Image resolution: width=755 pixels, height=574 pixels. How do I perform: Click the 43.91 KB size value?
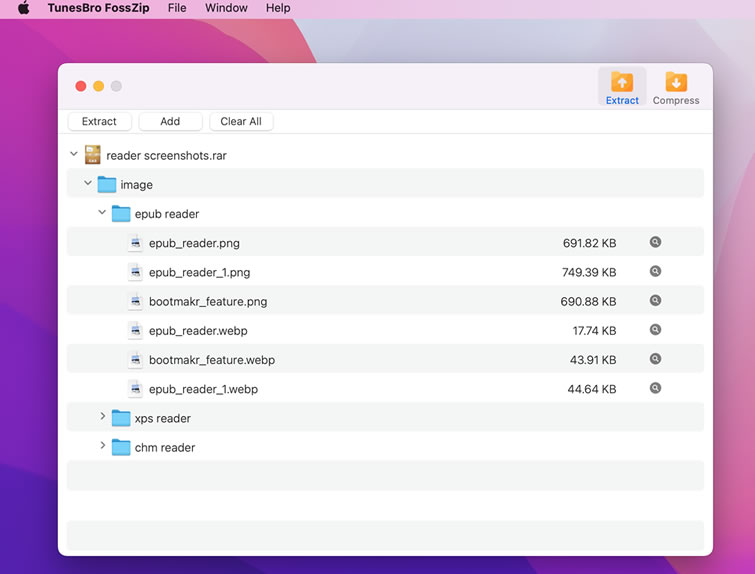[x=593, y=360]
